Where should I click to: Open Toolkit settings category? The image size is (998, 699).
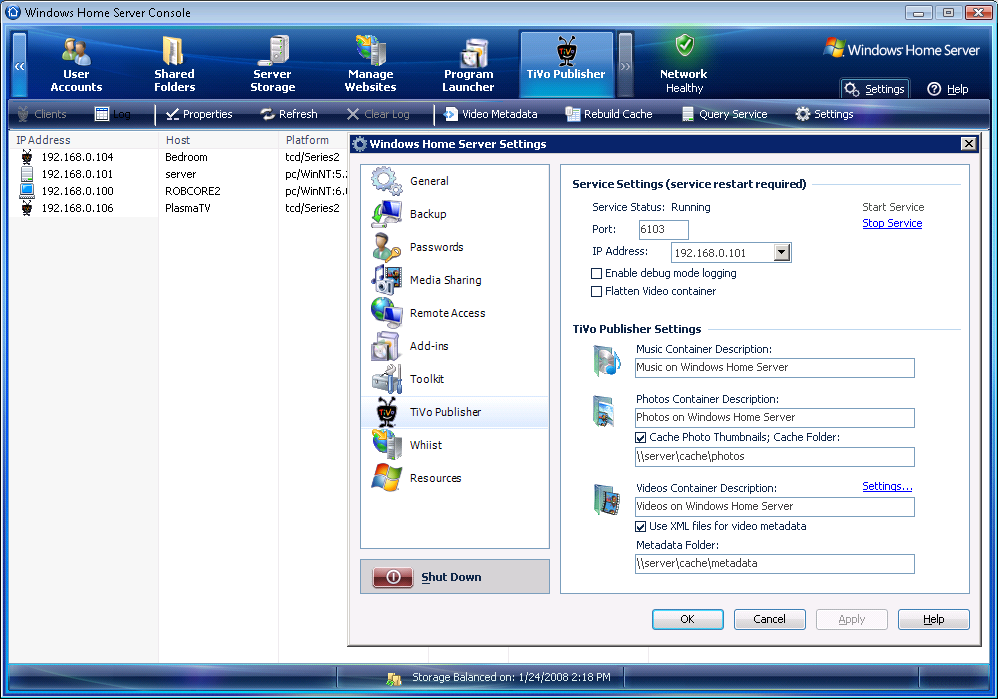click(454, 379)
